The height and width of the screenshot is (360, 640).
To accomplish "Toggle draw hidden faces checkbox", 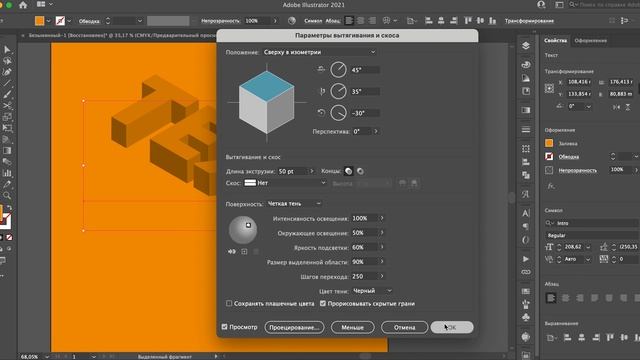I will [x=323, y=303].
